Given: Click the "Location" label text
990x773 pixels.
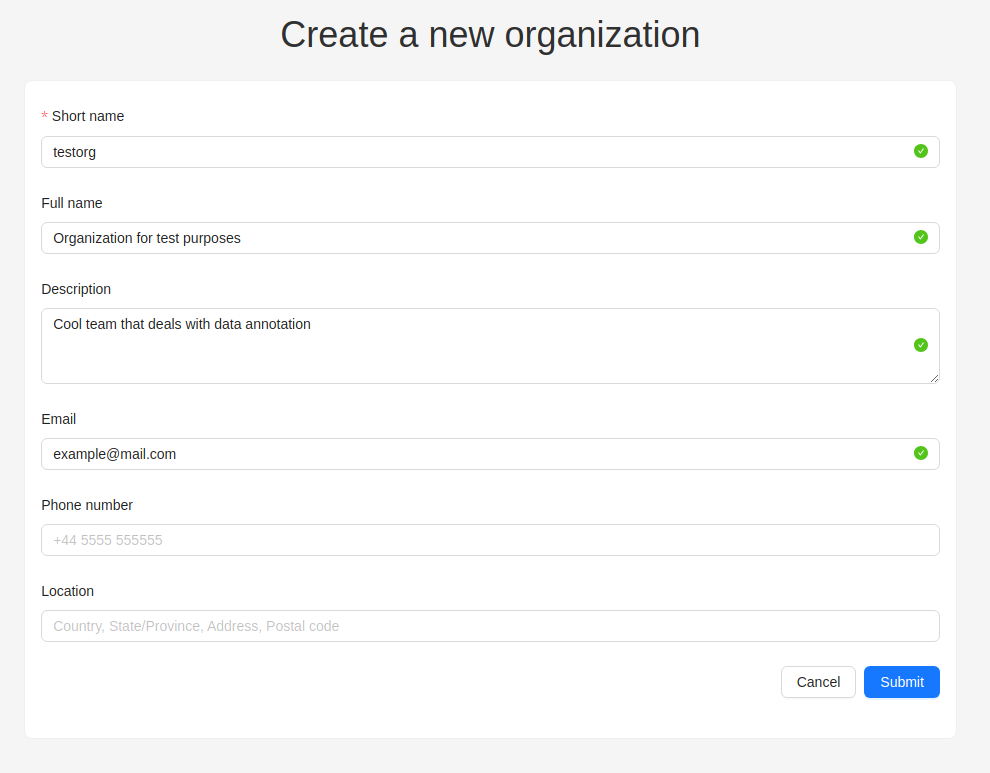Looking at the screenshot, I should pos(67,591).
